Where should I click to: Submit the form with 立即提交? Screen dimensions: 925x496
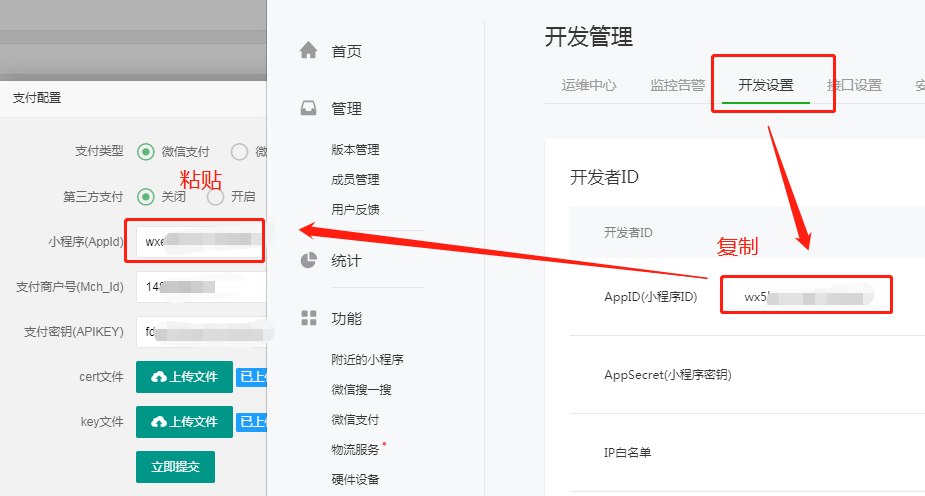[175, 467]
